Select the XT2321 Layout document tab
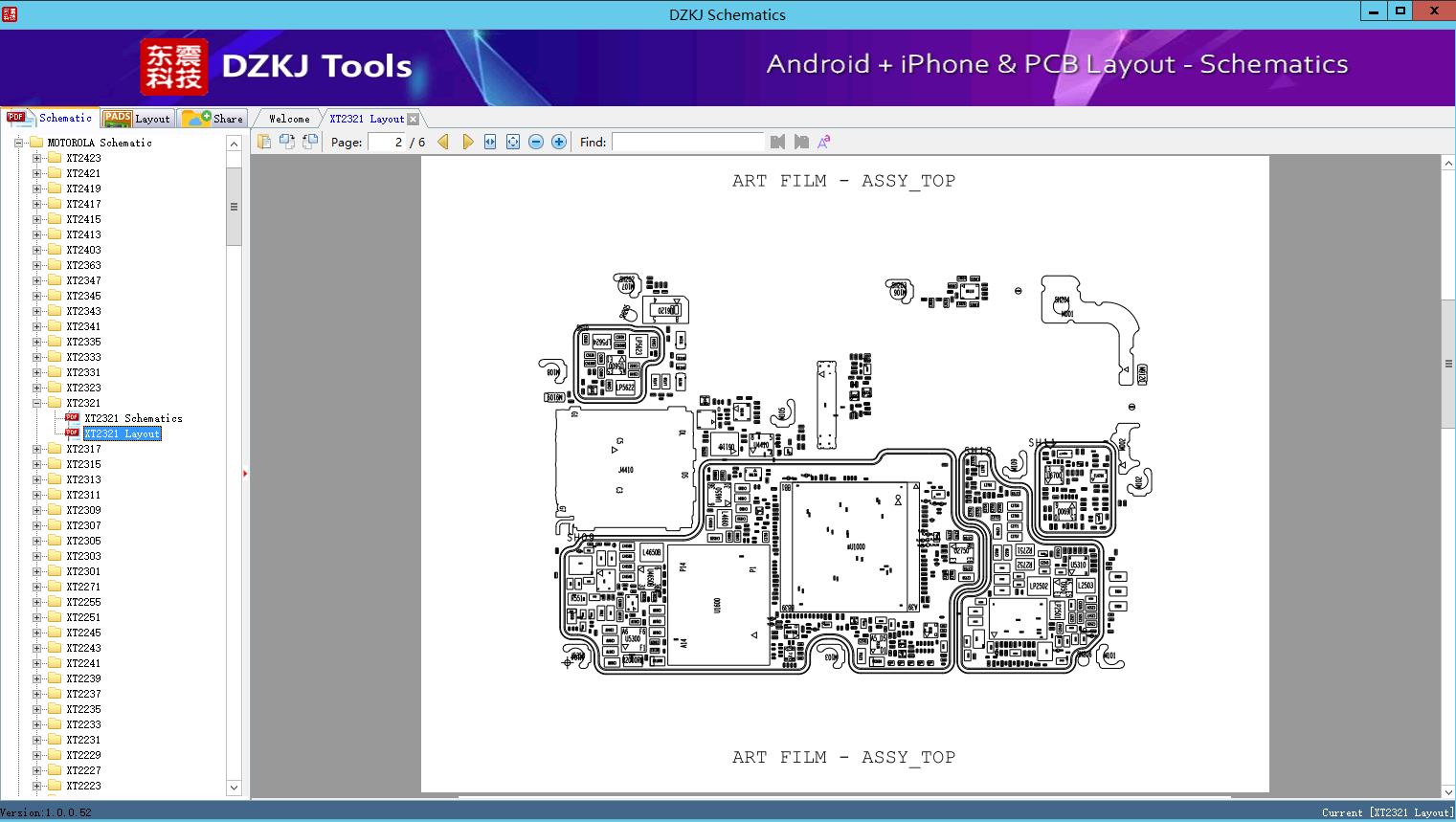The width and height of the screenshot is (1456, 822). point(367,119)
